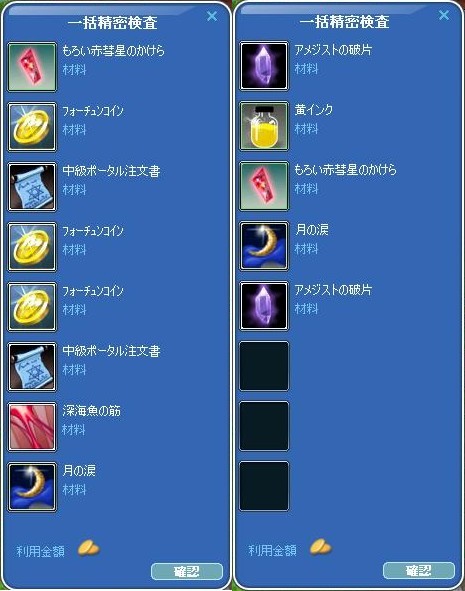Screen dimensions: 465x591
Task: Click the yellow ink bottle icon
Action: [x=264, y=126]
